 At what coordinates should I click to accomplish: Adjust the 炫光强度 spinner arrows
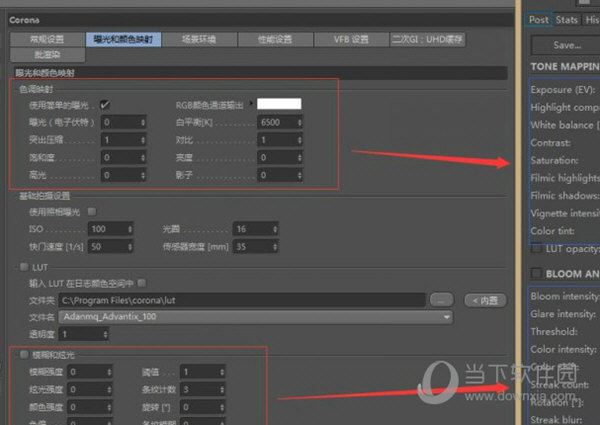(x=109, y=389)
